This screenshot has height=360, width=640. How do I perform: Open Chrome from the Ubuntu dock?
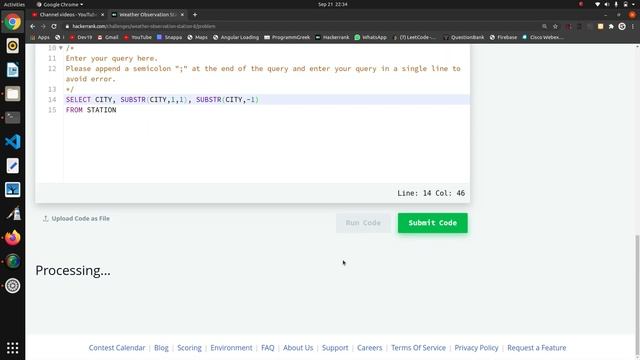click(13, 22)
